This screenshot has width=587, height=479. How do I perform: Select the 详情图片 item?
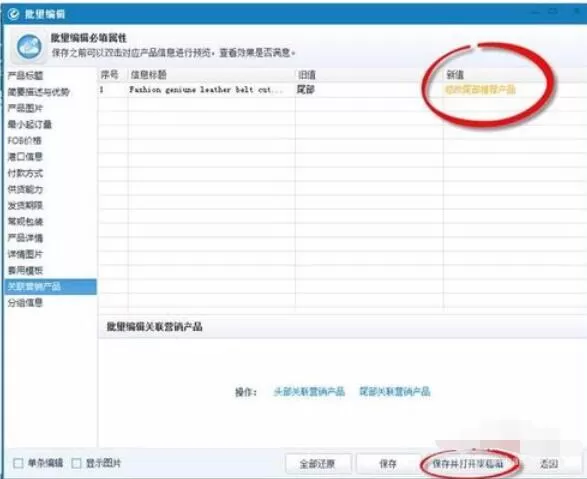(x=25, y=254)
